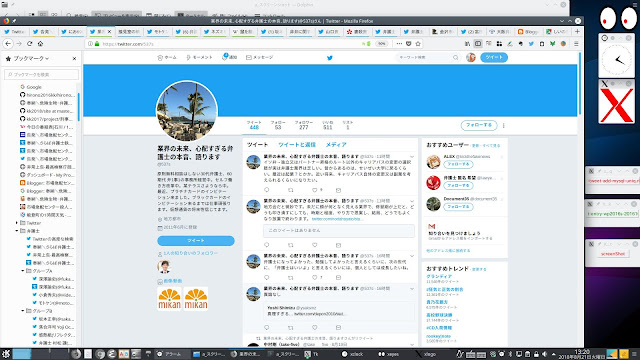The width and height of the screenshot is (640, 360).
Task: Go back with Firefox's back arrow
Action: point(8,44)
